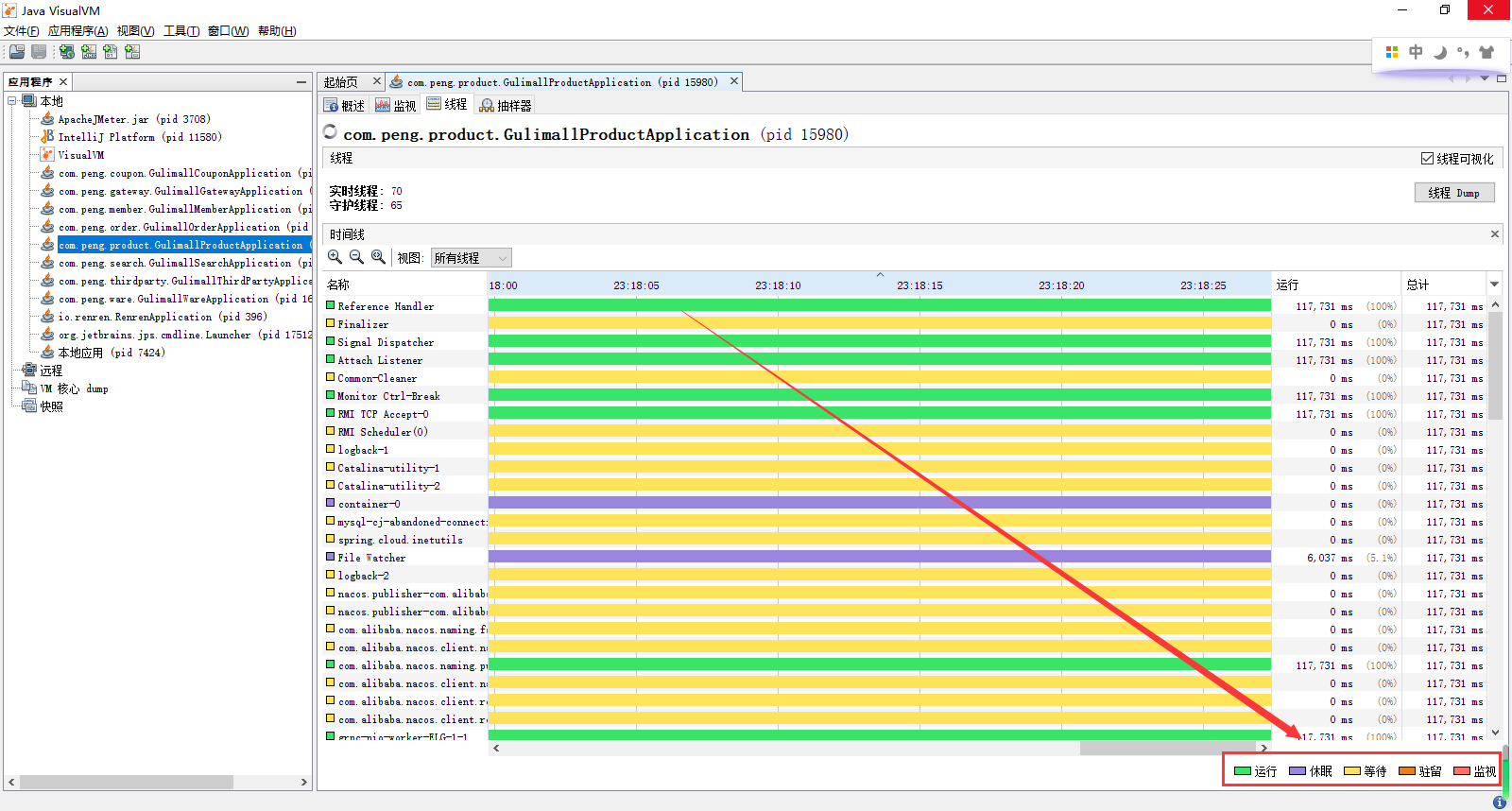Click the zoom in timeline icon
The height and width of the screenshot is (811, 1512).
pyautogui.click(x=335, y=257)
